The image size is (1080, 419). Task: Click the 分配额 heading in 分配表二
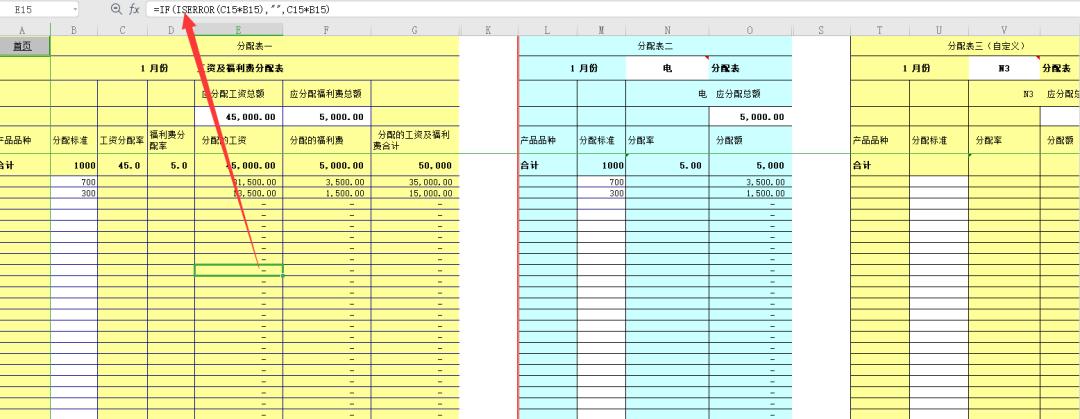pyautogui.click(x=729, y=141)
